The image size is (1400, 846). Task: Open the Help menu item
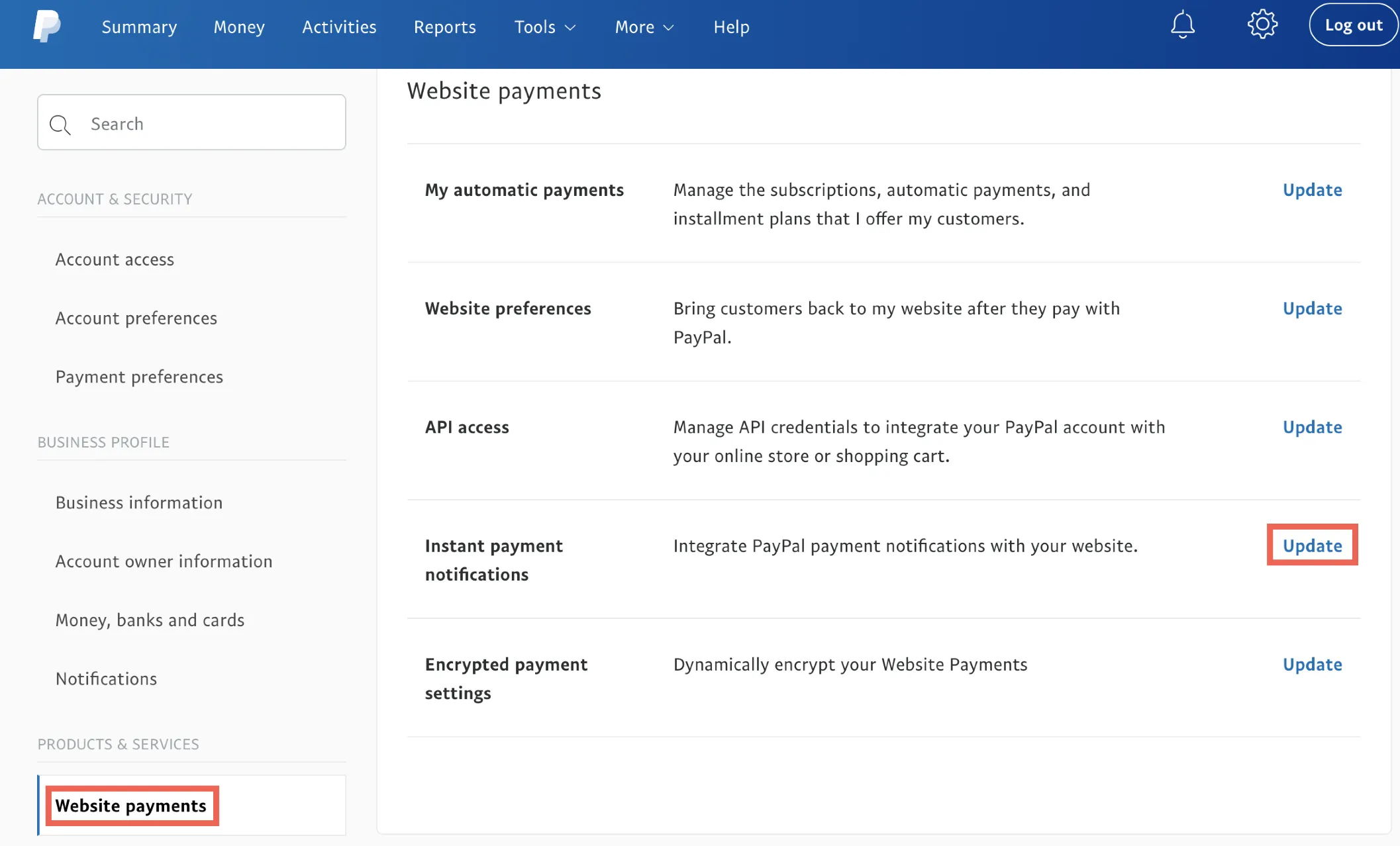tap(731, 27)
